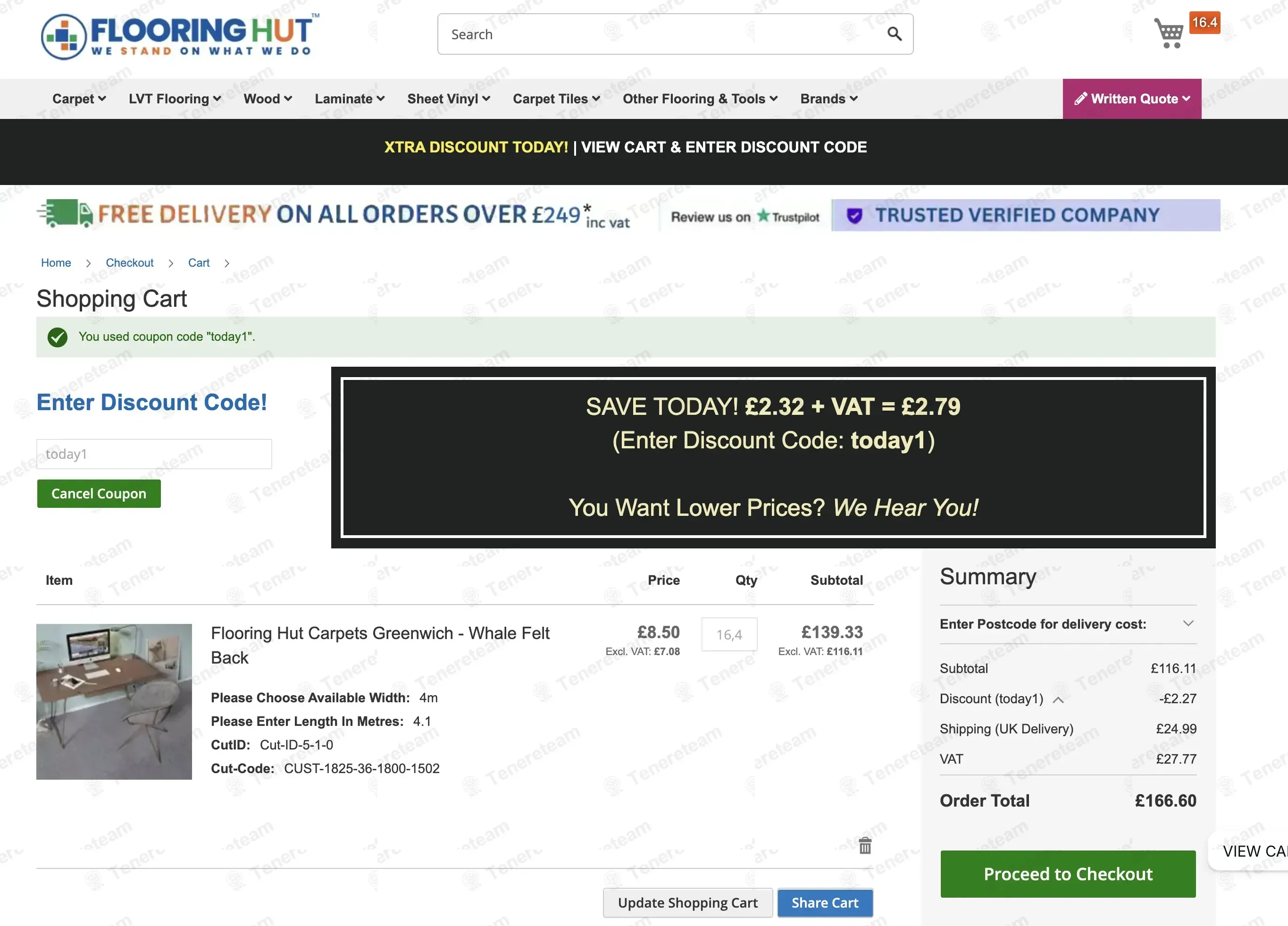The image size is (1288, 926).
Task: Collapse the Discount (today1) details chevron
Action: (1057, 699)
